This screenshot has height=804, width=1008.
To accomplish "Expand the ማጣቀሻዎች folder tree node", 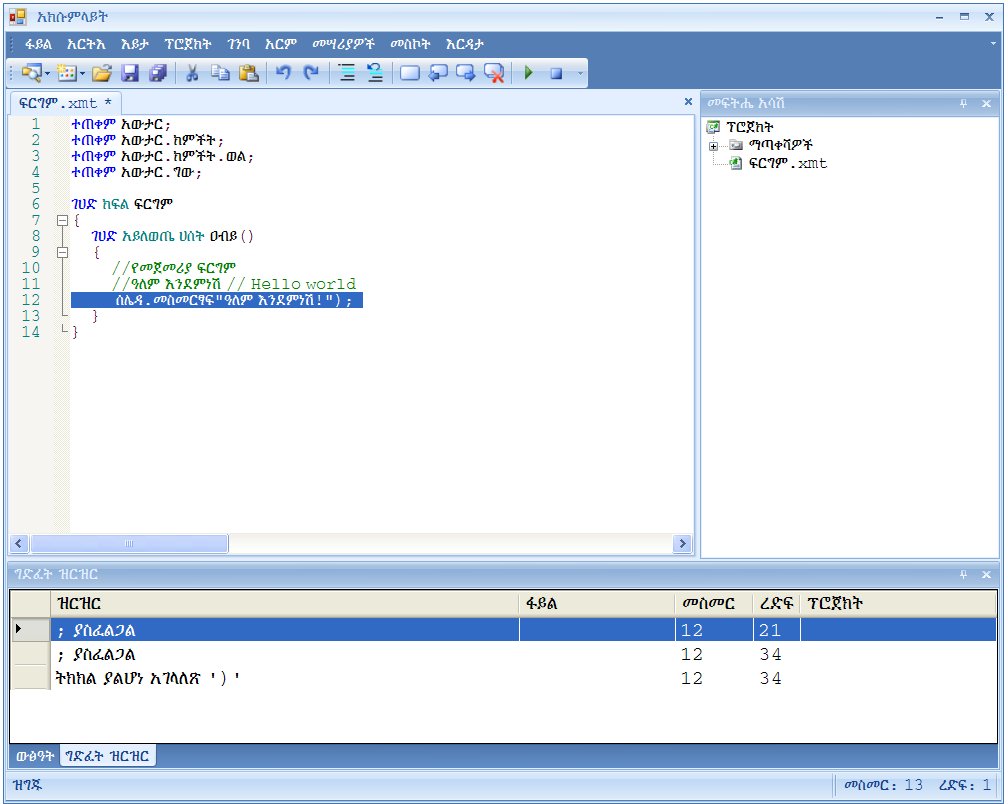I will [x=714, y=145].
